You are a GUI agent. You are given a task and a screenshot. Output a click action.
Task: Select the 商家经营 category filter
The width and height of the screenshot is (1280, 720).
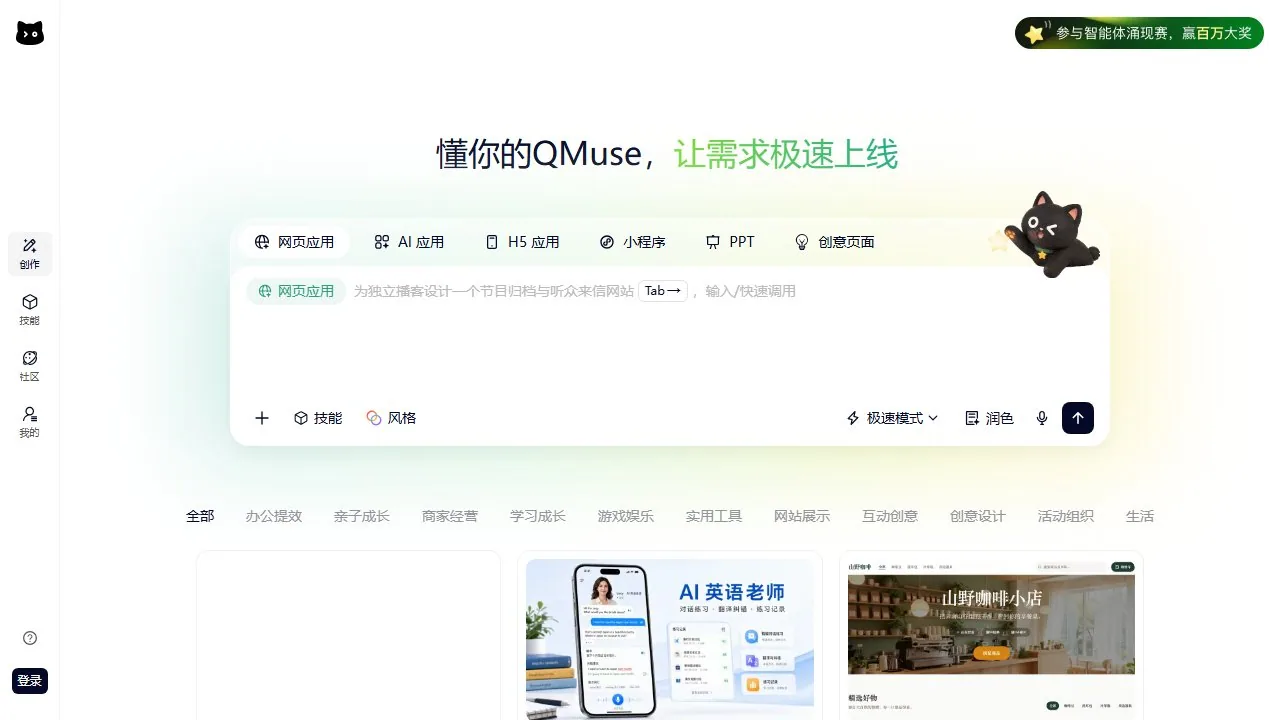[450, 516]
